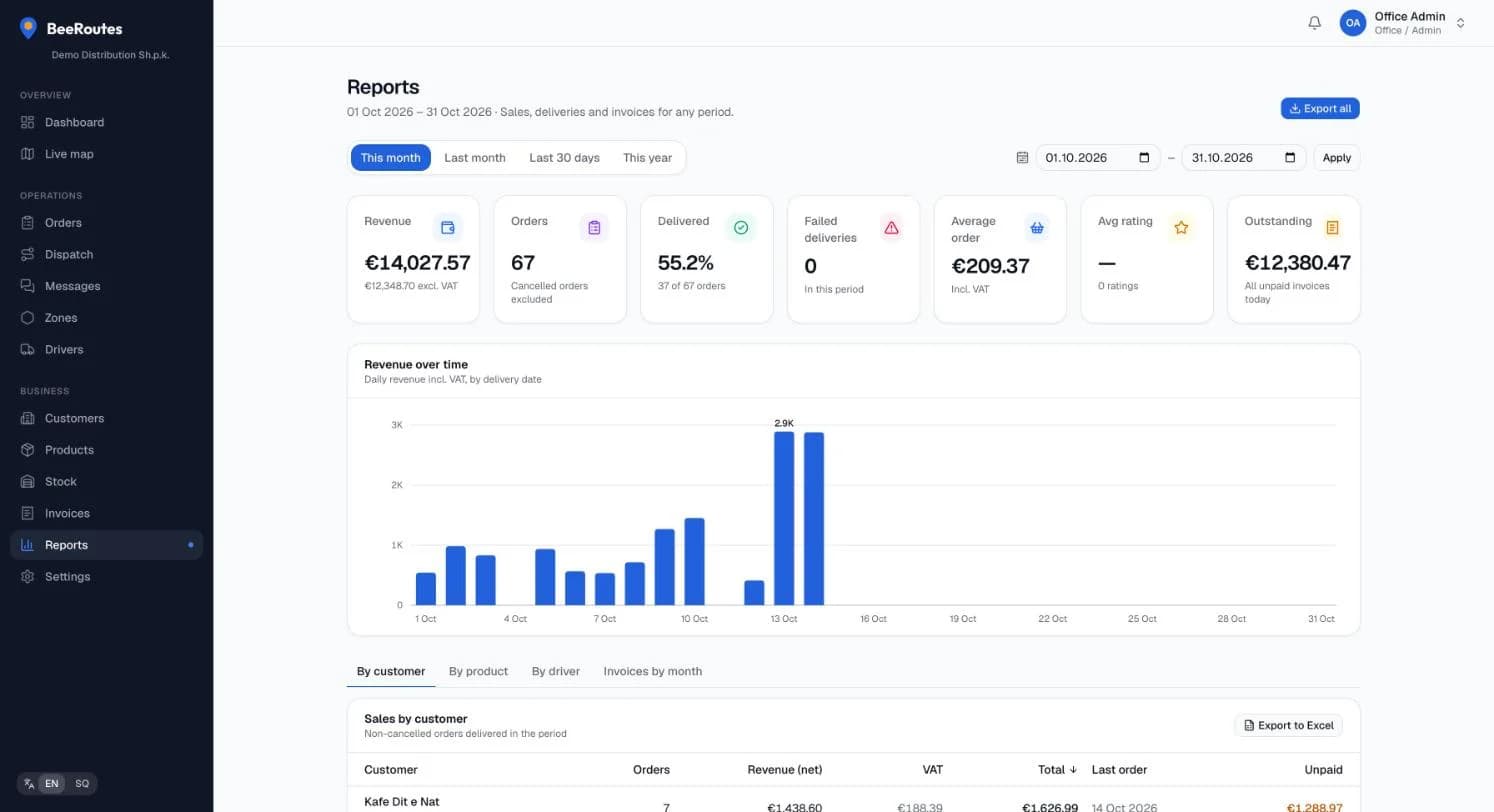Click the Reports bar-chart icon
The width and height of the screenshot is (1494, 812).
tap(28, 545)
